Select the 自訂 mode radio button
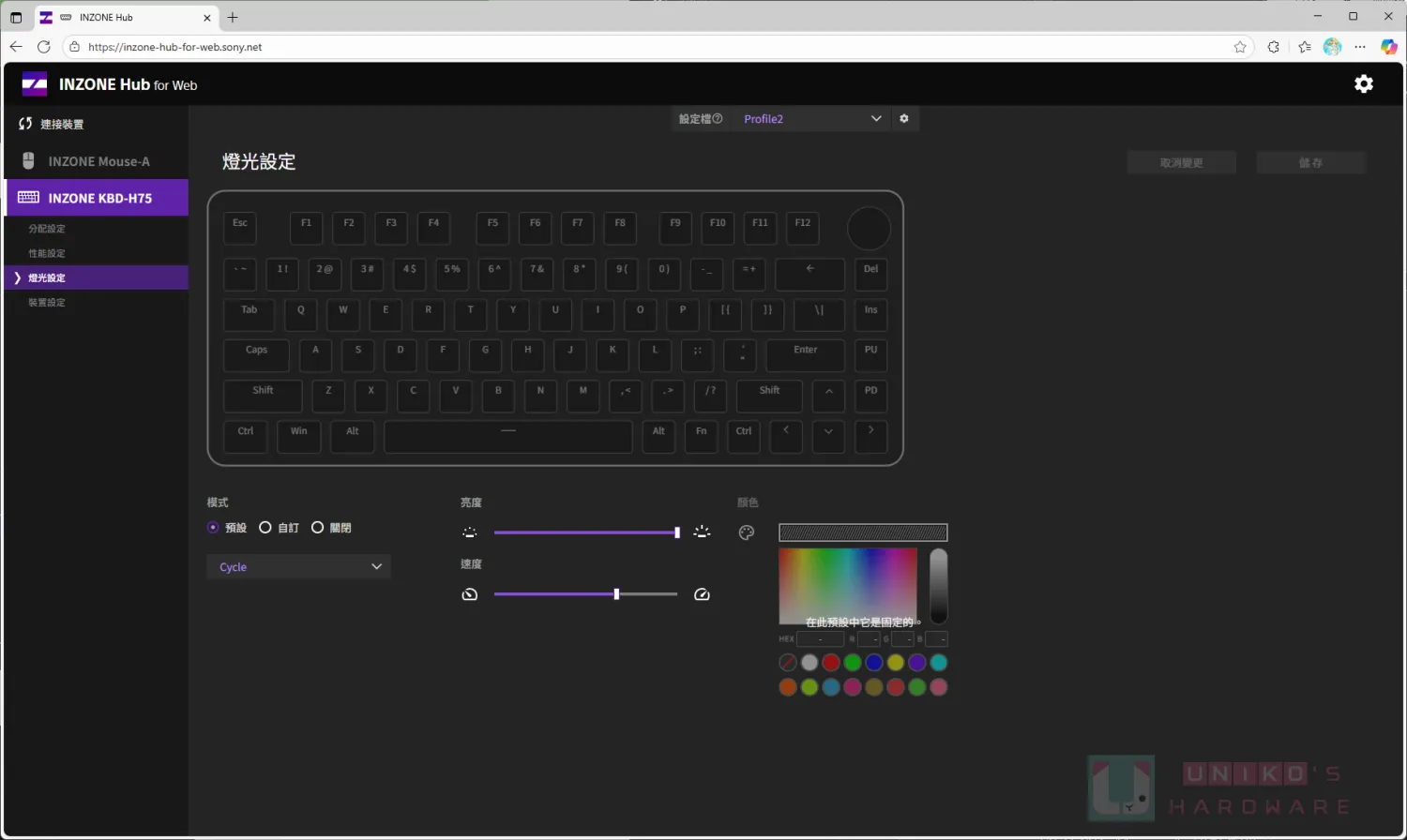This screenshot has width=1407, height=840. pos(265,528)
